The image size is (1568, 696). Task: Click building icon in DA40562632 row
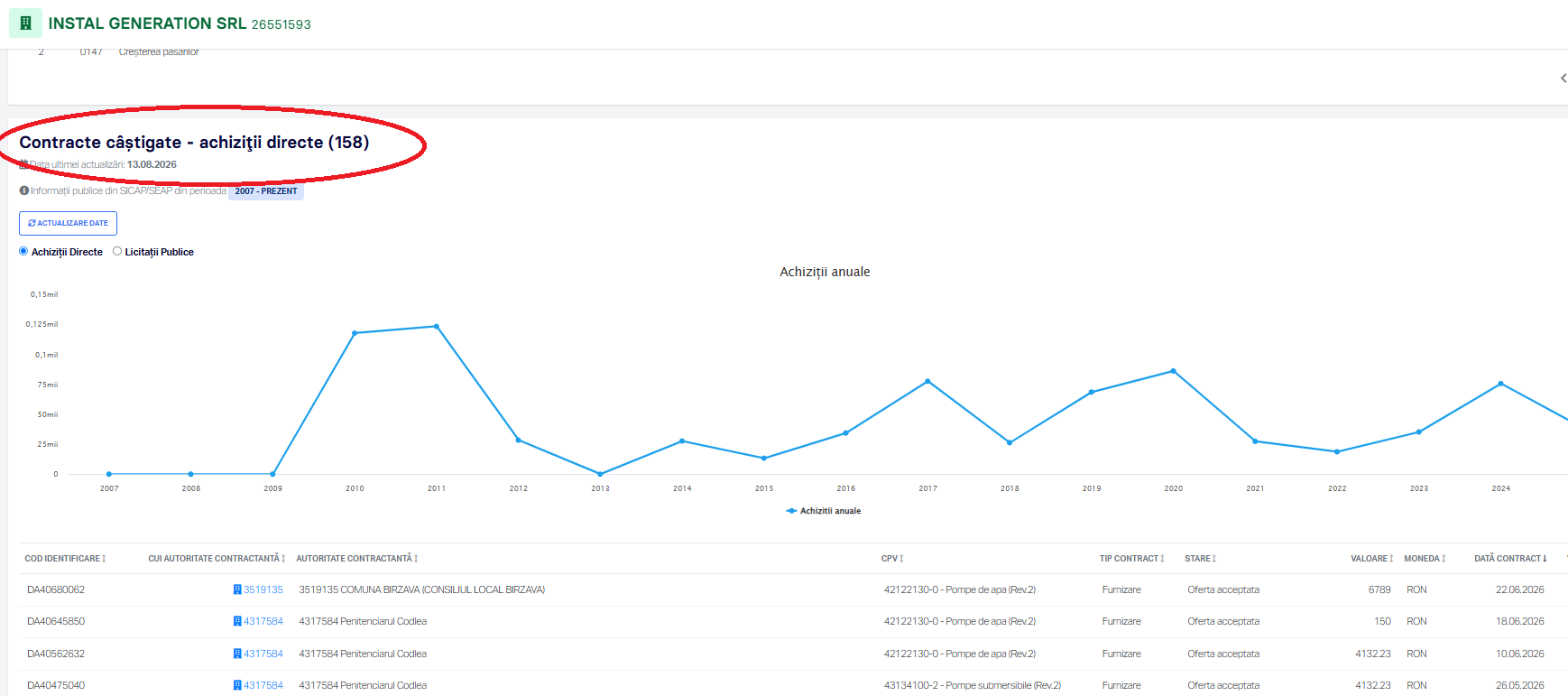237,654
